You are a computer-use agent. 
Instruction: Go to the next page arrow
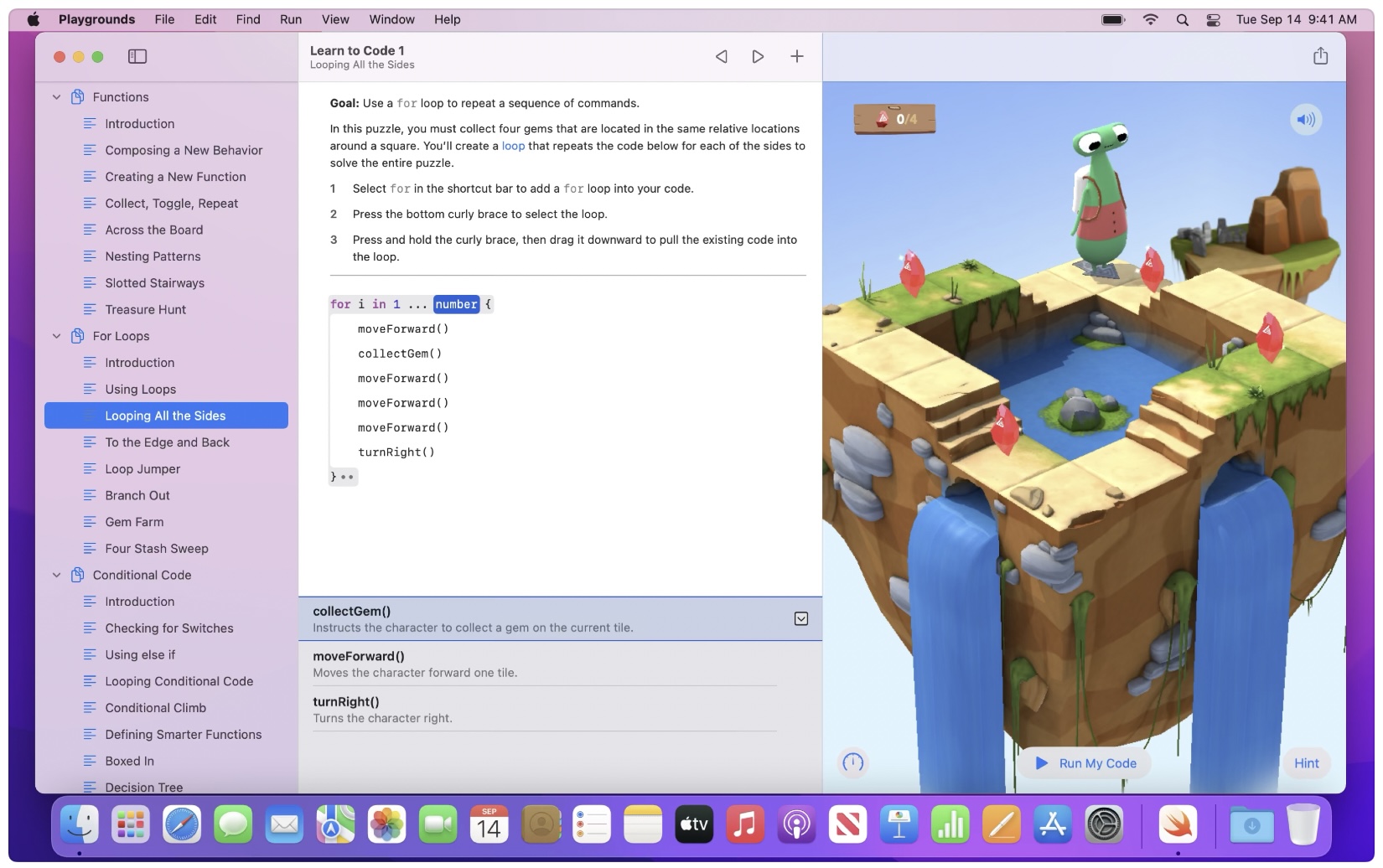coord(758,56)
